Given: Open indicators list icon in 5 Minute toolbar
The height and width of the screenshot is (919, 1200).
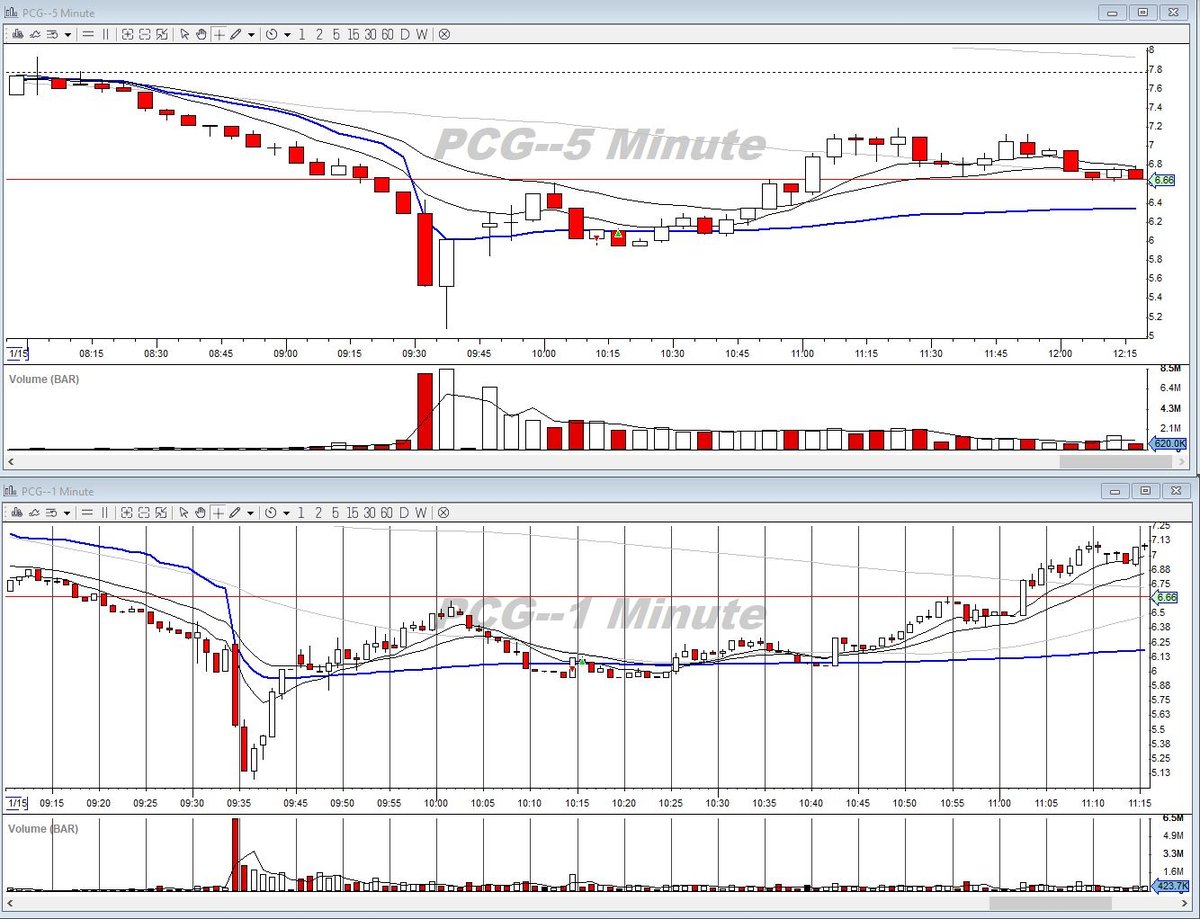Looking at the screenshot, I should tap(52, 34).
